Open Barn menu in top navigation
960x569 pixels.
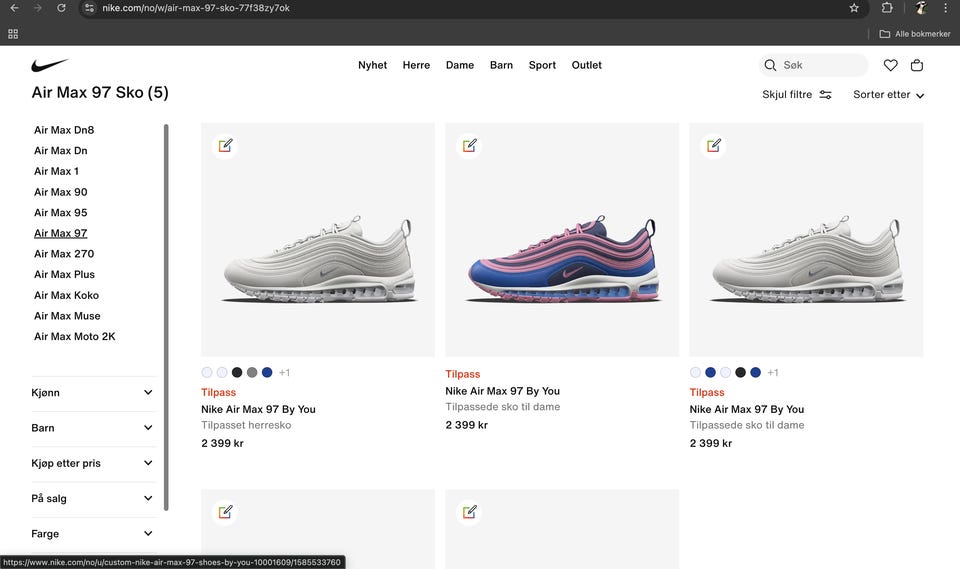tap(501, 65)
